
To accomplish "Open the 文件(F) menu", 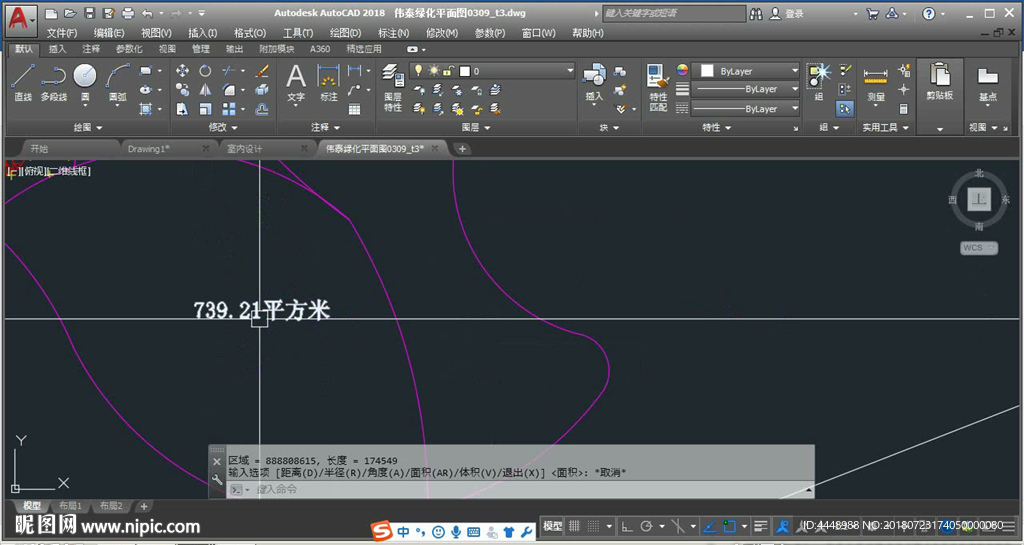I will click(62, 33).
